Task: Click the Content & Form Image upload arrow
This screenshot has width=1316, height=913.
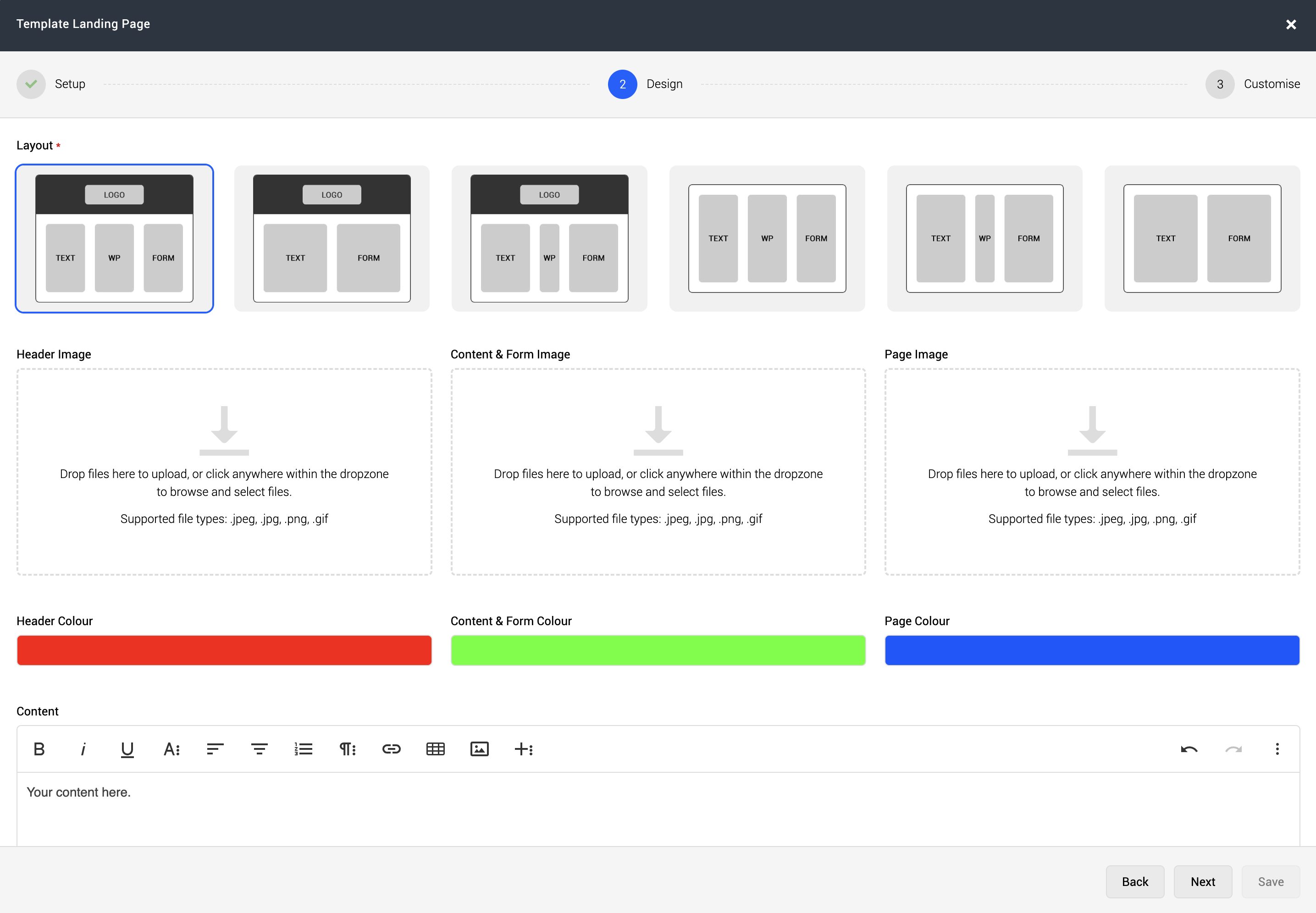Action: point(658,430)
